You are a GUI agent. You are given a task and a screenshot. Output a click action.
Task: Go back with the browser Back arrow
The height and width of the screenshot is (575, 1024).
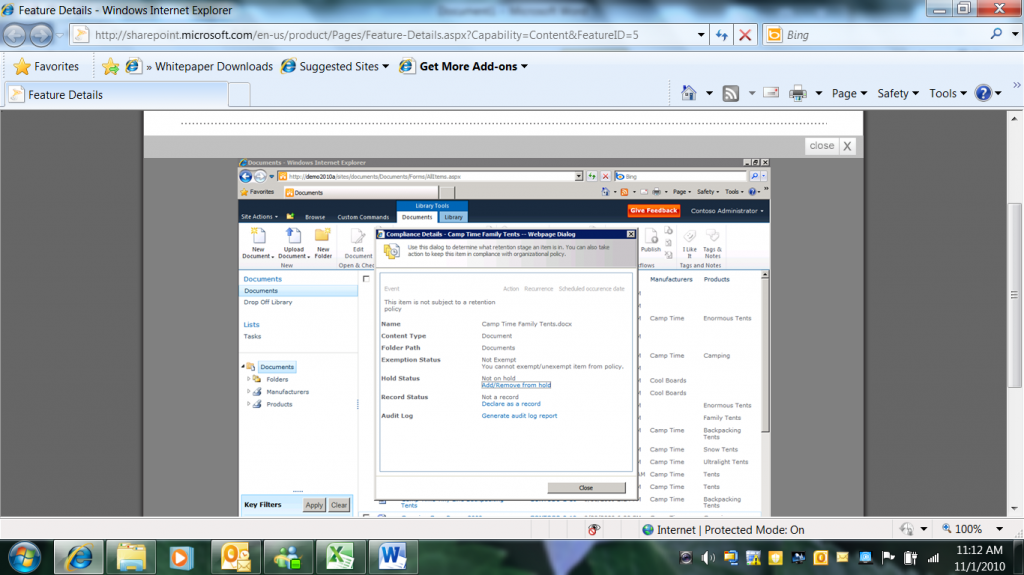15,35
